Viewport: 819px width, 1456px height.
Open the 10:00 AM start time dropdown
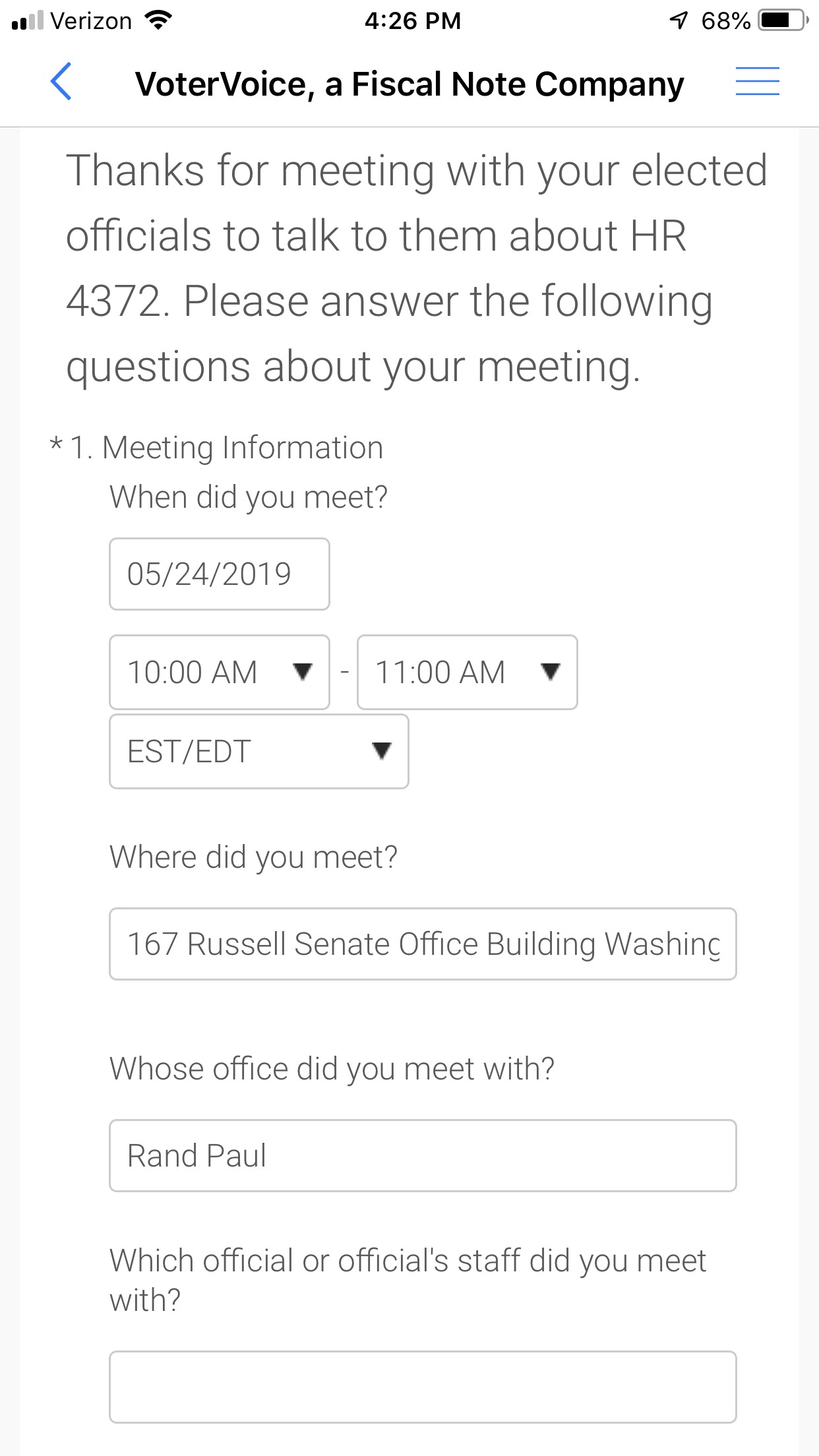(x=220, y=672)
